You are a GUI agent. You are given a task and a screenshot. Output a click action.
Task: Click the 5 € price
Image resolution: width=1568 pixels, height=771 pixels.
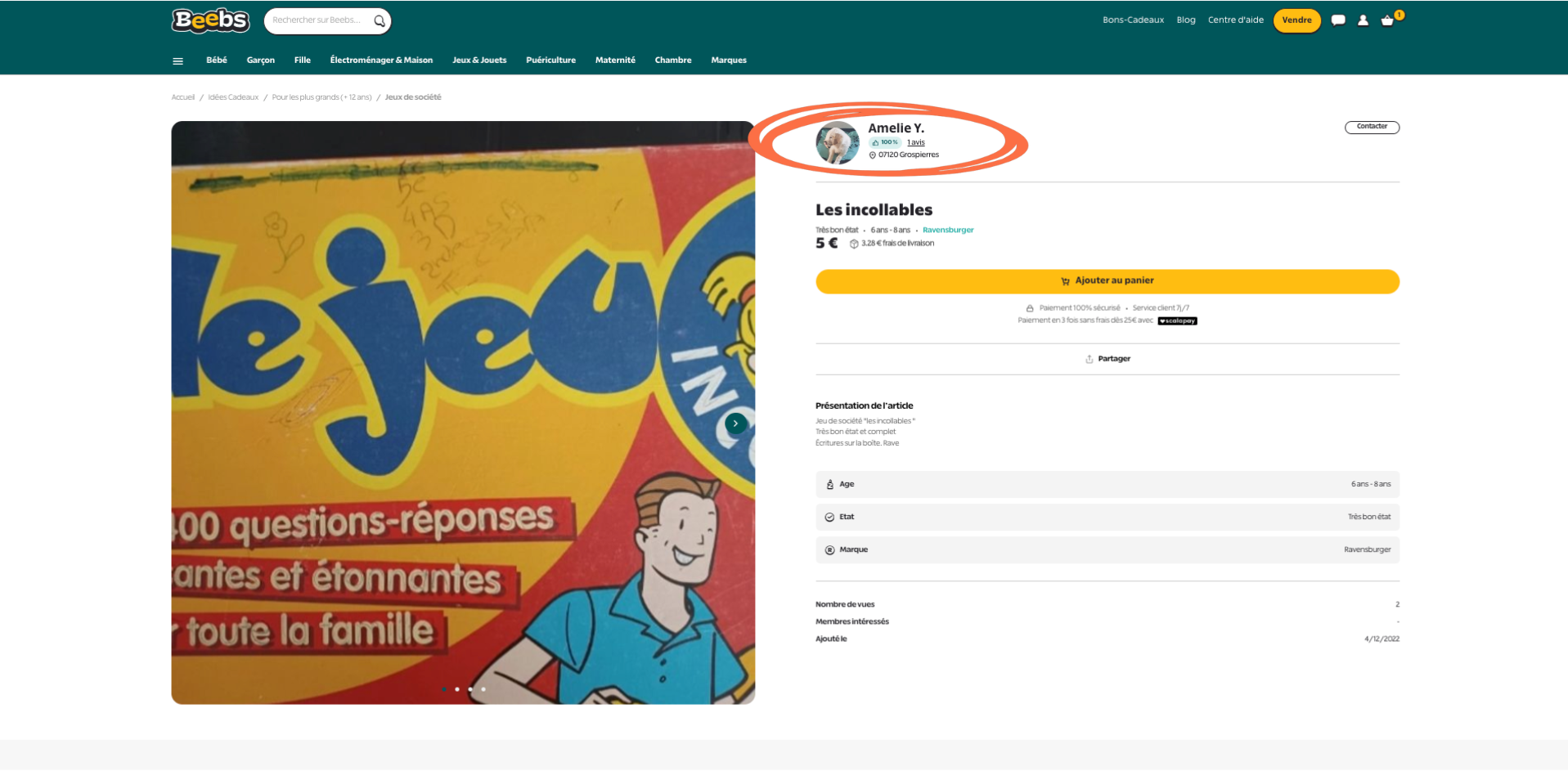click(x=826, y=243)
